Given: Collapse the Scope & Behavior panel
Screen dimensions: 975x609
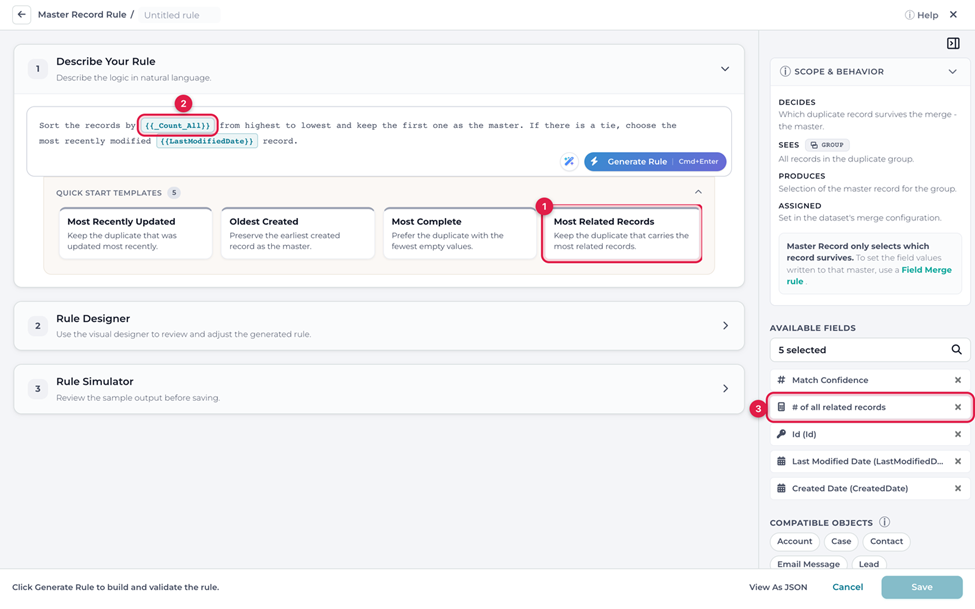Looking at the screenshot, I should click(x=953, y=72).
